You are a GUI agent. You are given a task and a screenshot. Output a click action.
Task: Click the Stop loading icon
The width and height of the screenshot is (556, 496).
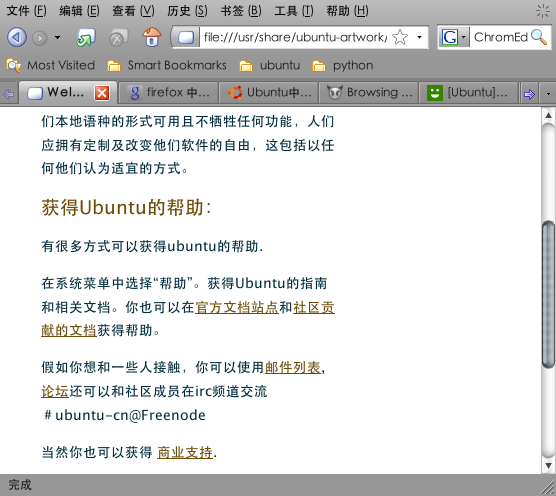tap(118, 38)
